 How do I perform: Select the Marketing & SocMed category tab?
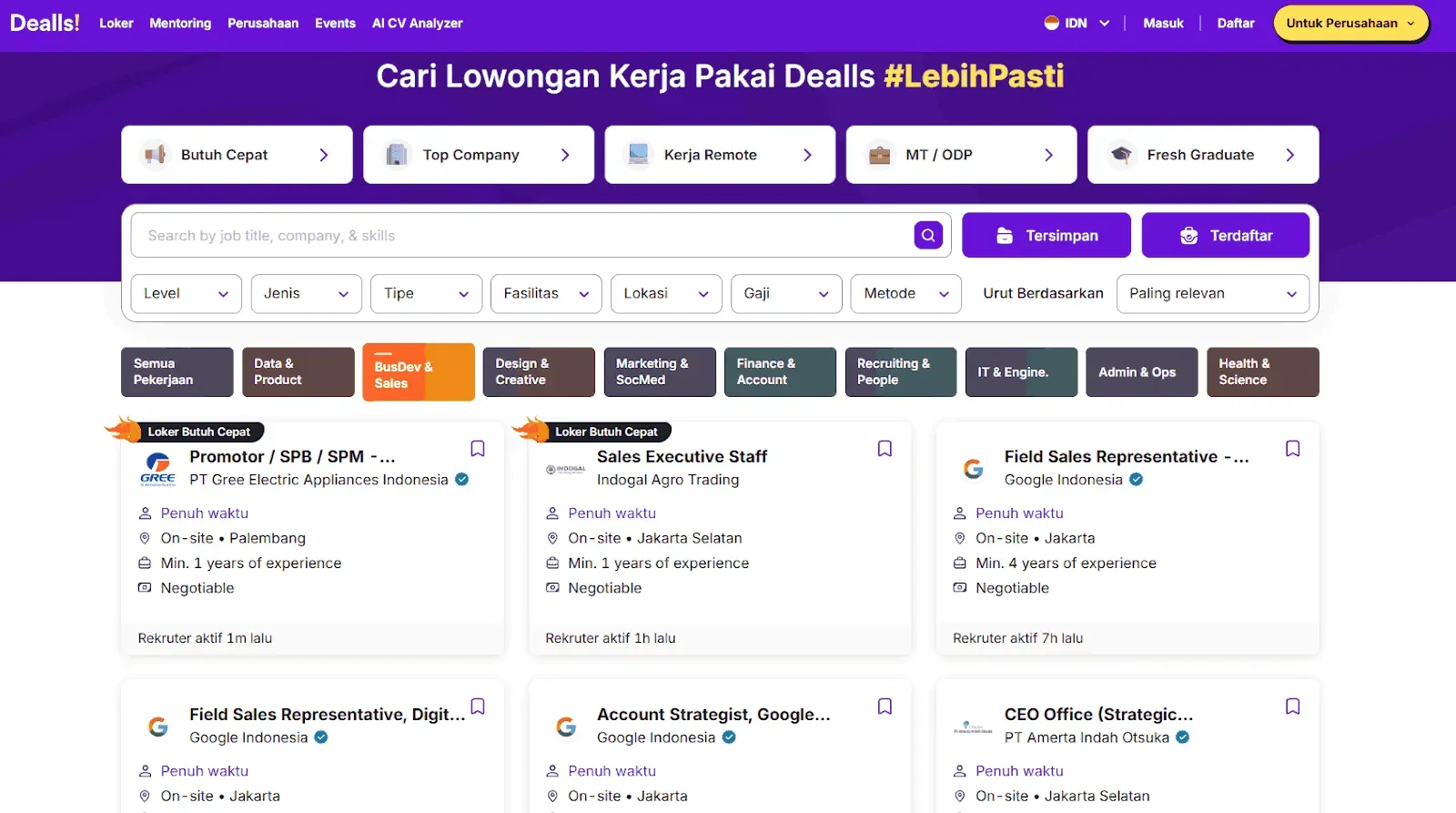tap(660, 371)
